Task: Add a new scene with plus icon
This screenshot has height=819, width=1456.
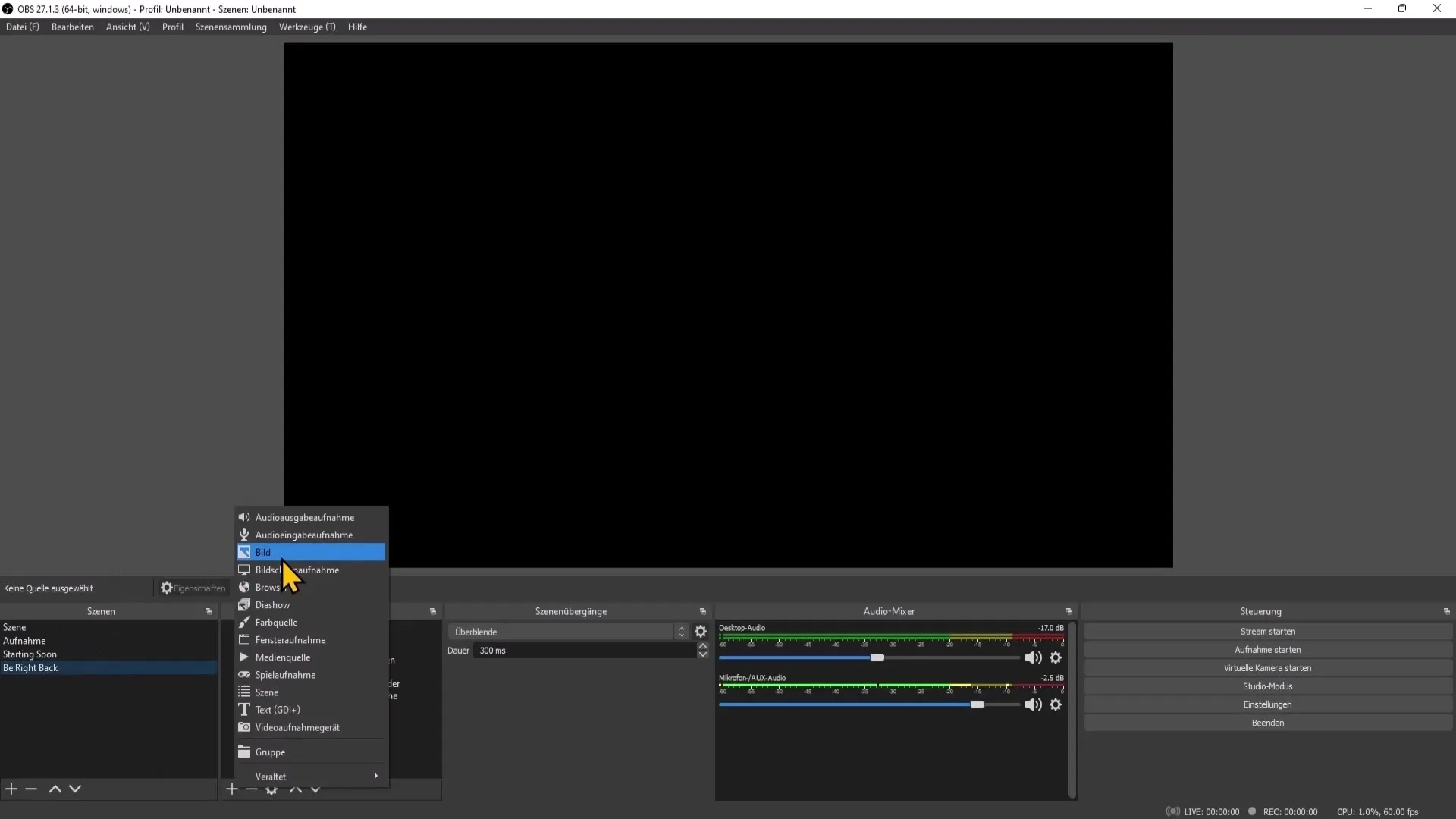Action: tap(11, 789)
